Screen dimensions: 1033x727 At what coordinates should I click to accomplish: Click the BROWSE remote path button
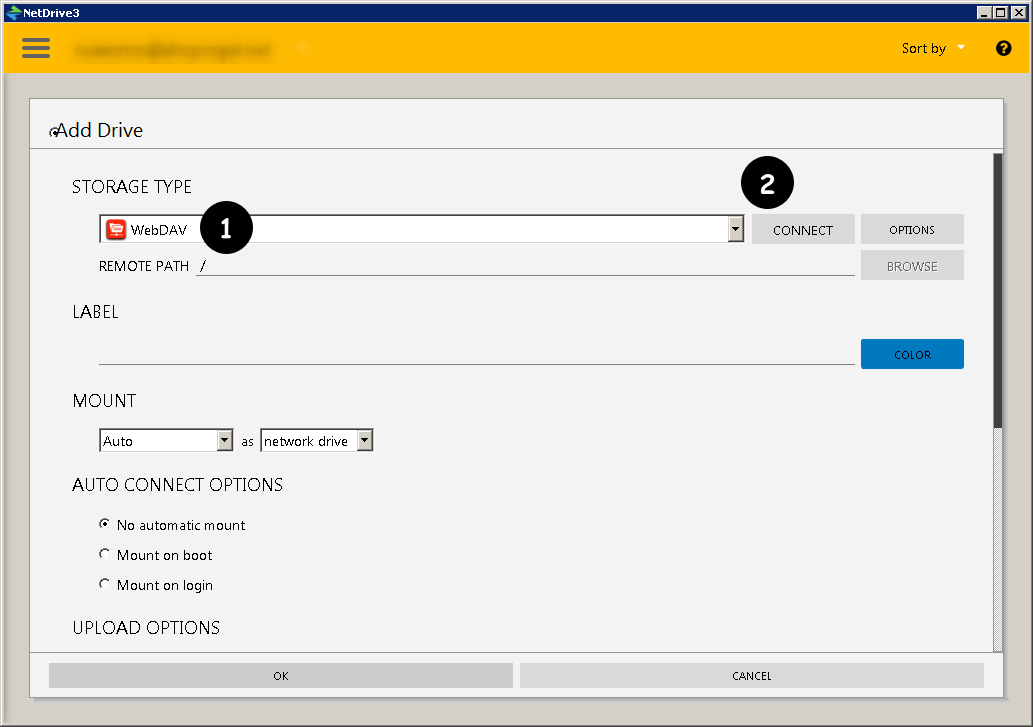(911, 267)
